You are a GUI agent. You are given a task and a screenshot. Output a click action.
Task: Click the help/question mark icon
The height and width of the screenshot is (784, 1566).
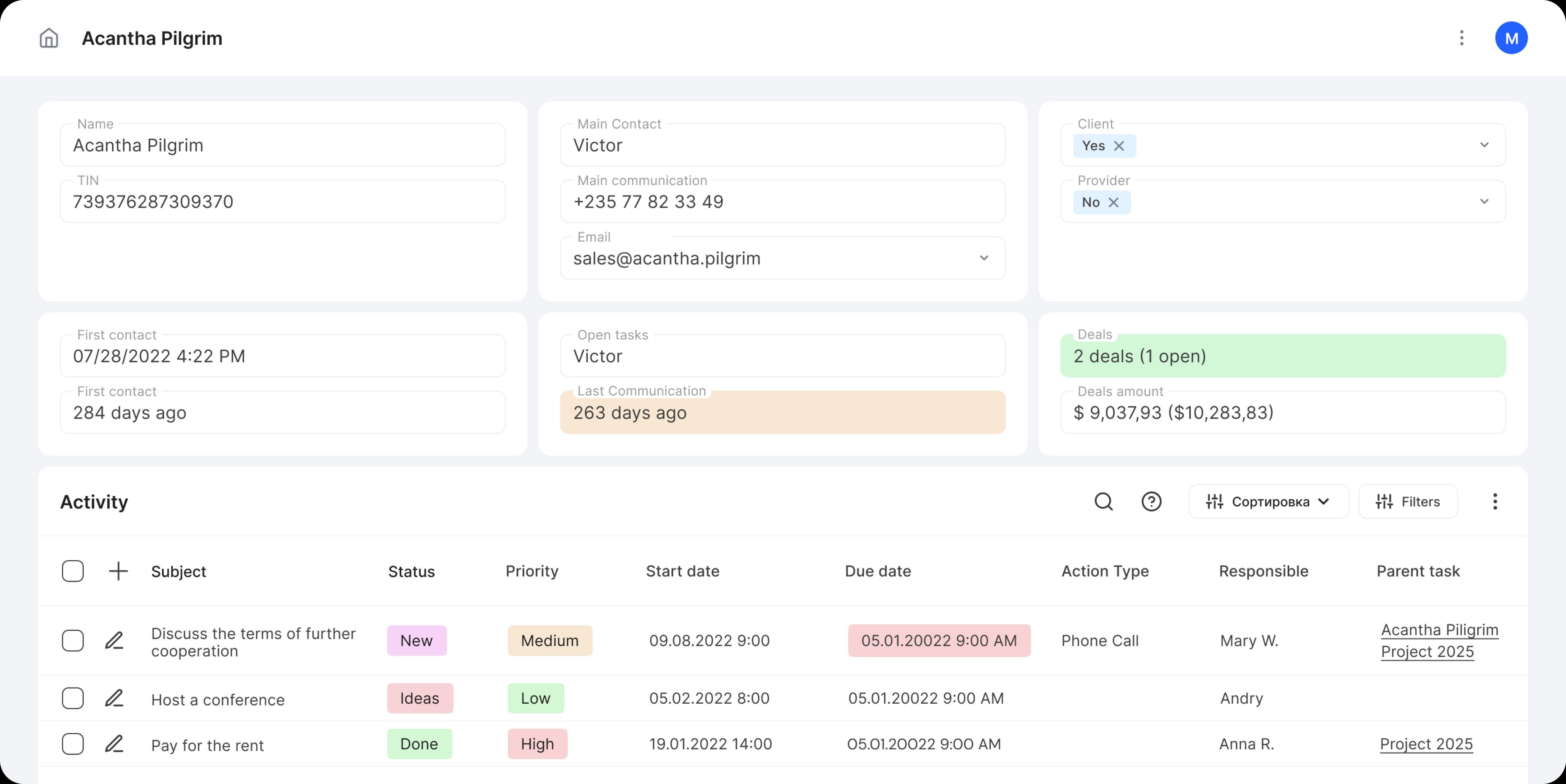coord(1152,501)
